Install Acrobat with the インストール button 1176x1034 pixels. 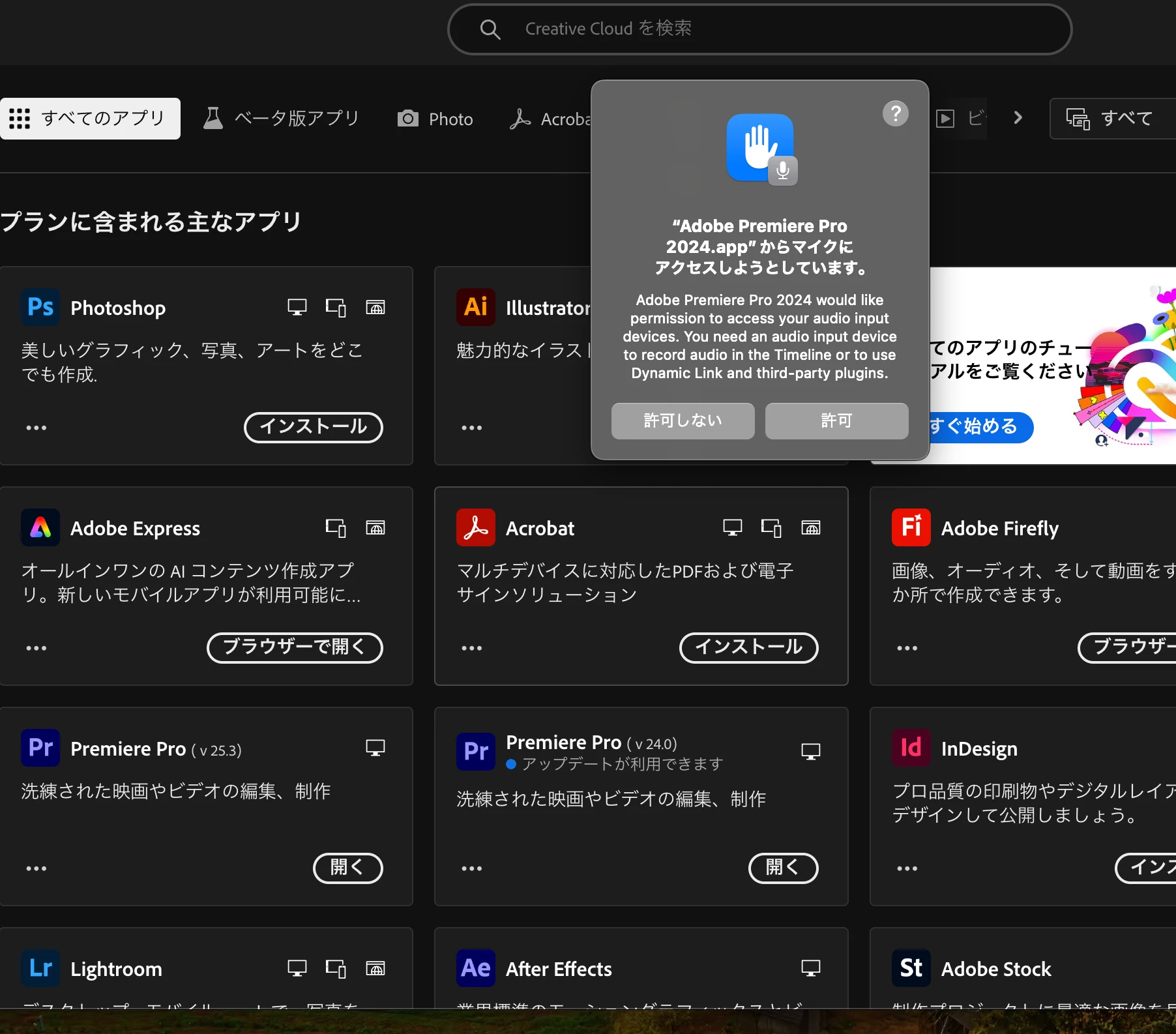pos(749,647)
